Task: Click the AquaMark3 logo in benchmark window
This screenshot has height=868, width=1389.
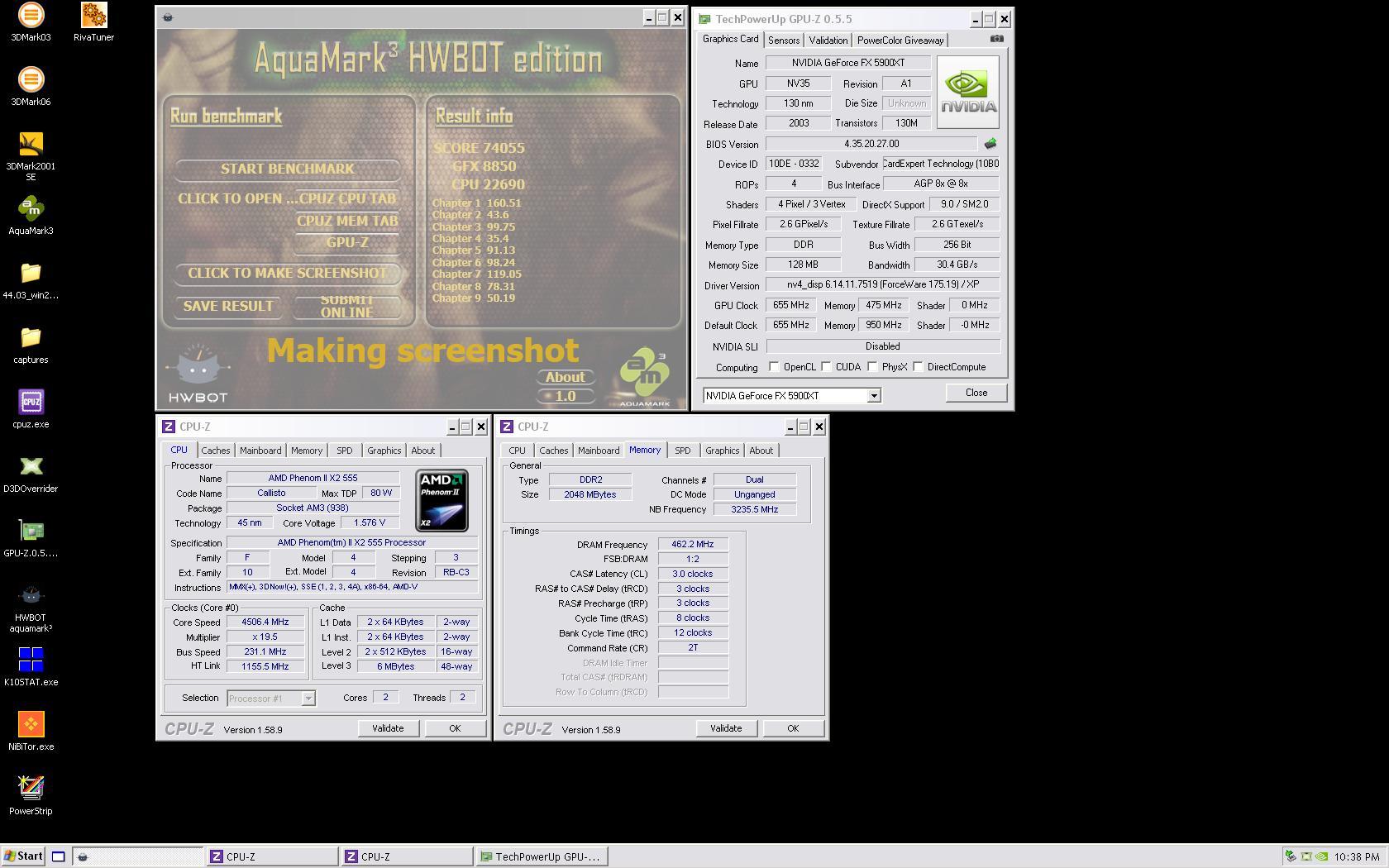Action: pyautogui.click(x=645, y=378)
